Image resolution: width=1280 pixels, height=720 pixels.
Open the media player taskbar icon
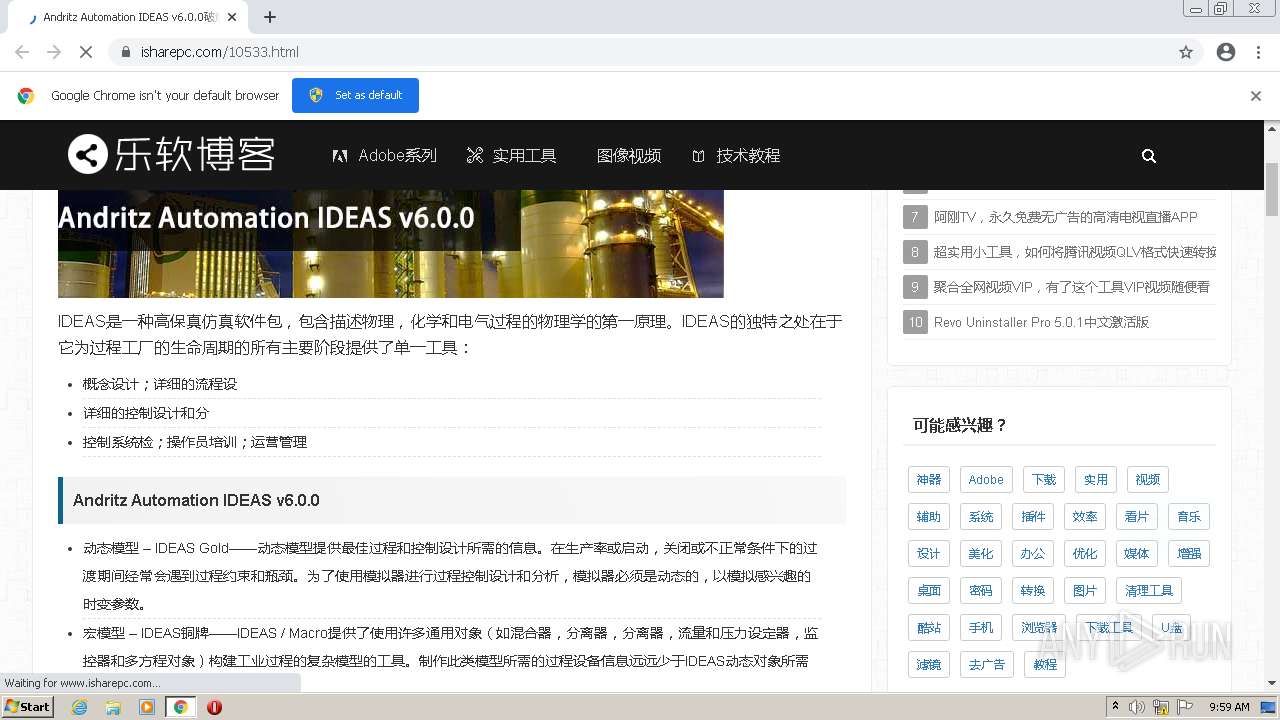pos(147,707)
